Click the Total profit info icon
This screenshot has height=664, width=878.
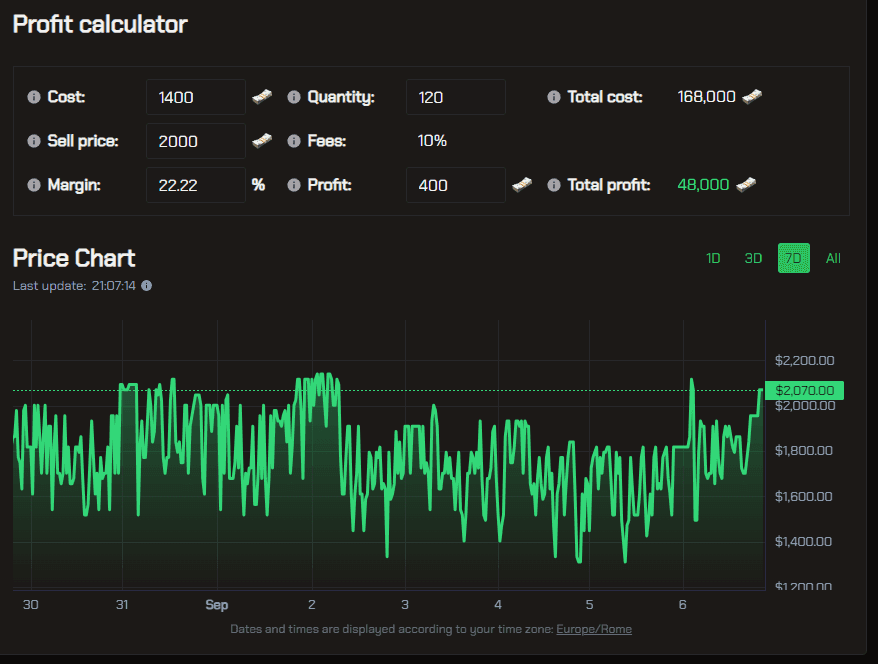(x=553, y=184)
